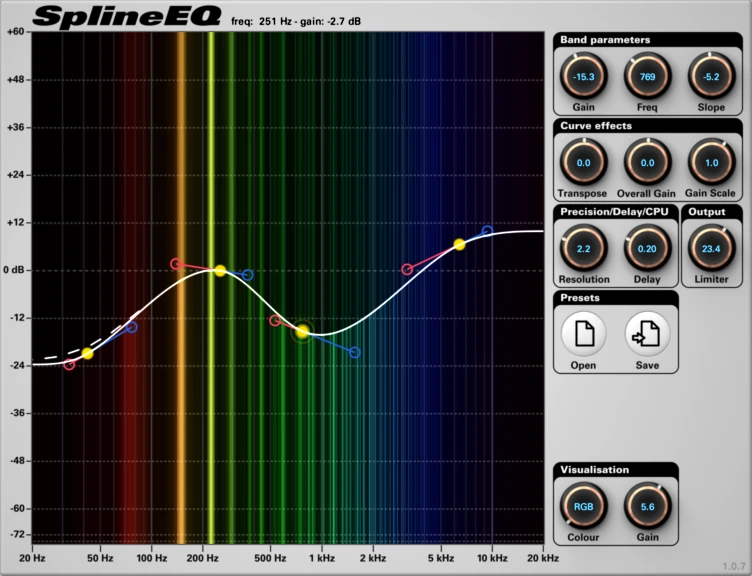
Task: Click the red slope handle near -24 dB
Action: (69, 365)
